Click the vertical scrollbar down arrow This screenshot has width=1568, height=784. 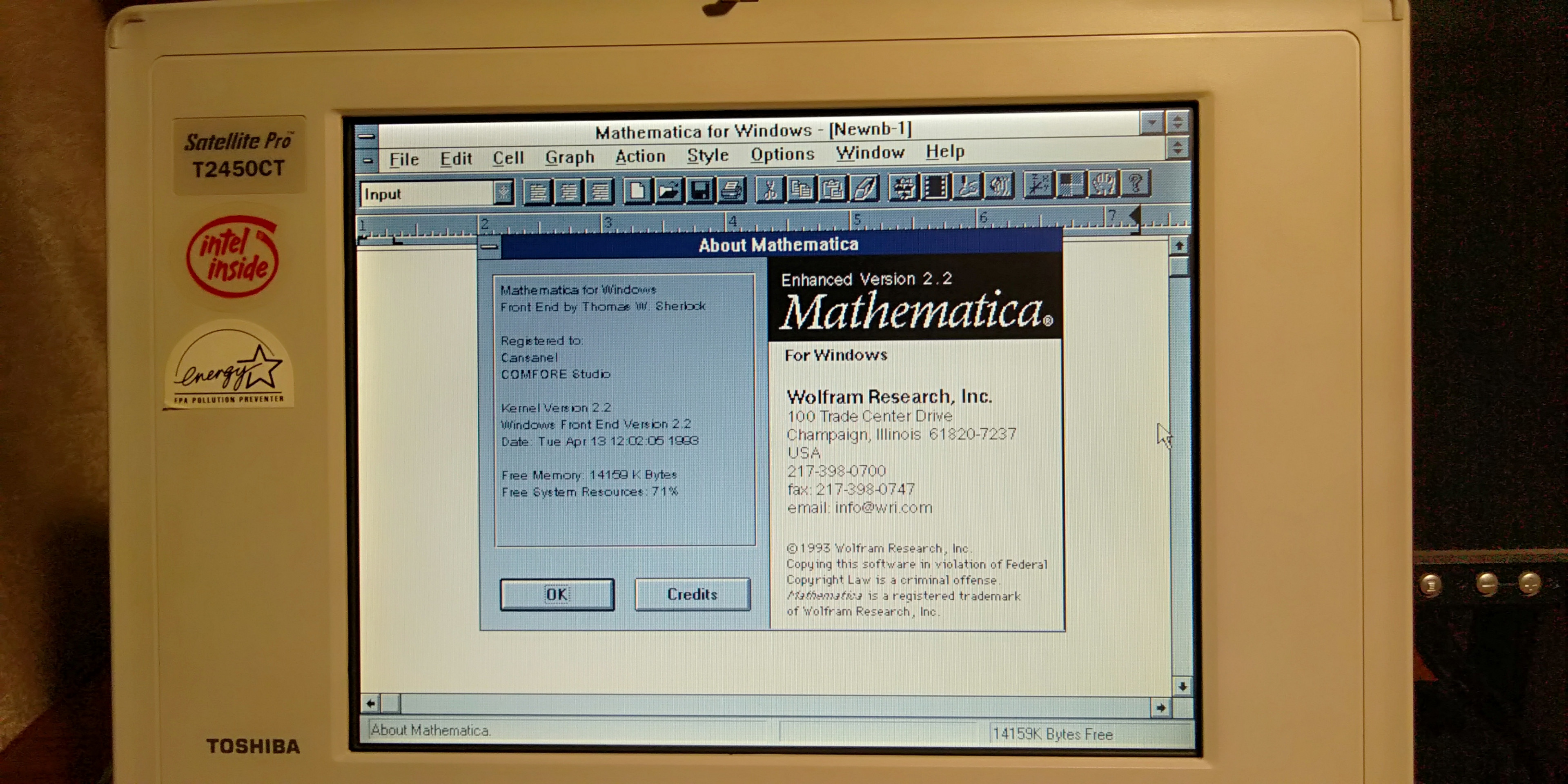tap(1182, 686)
